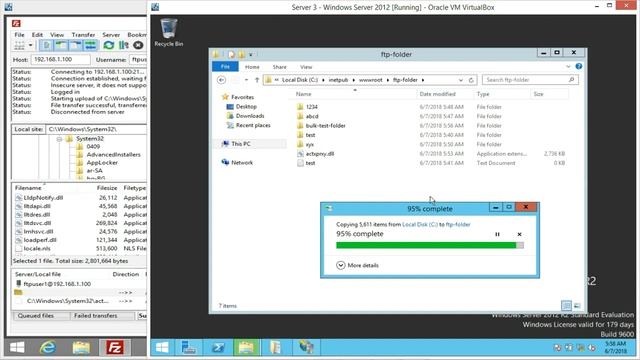Select ar-SA folder in local tree

(94, 170)
